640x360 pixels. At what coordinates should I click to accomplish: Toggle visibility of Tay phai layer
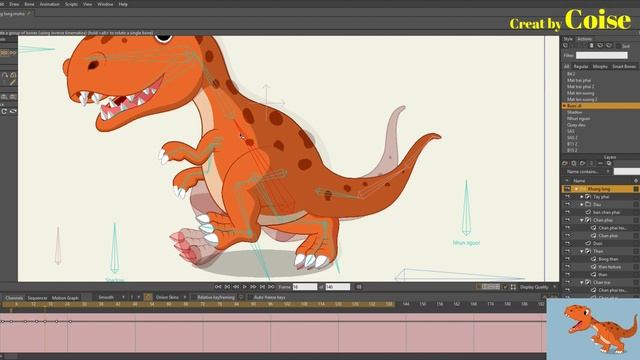[x=567, y=197]
